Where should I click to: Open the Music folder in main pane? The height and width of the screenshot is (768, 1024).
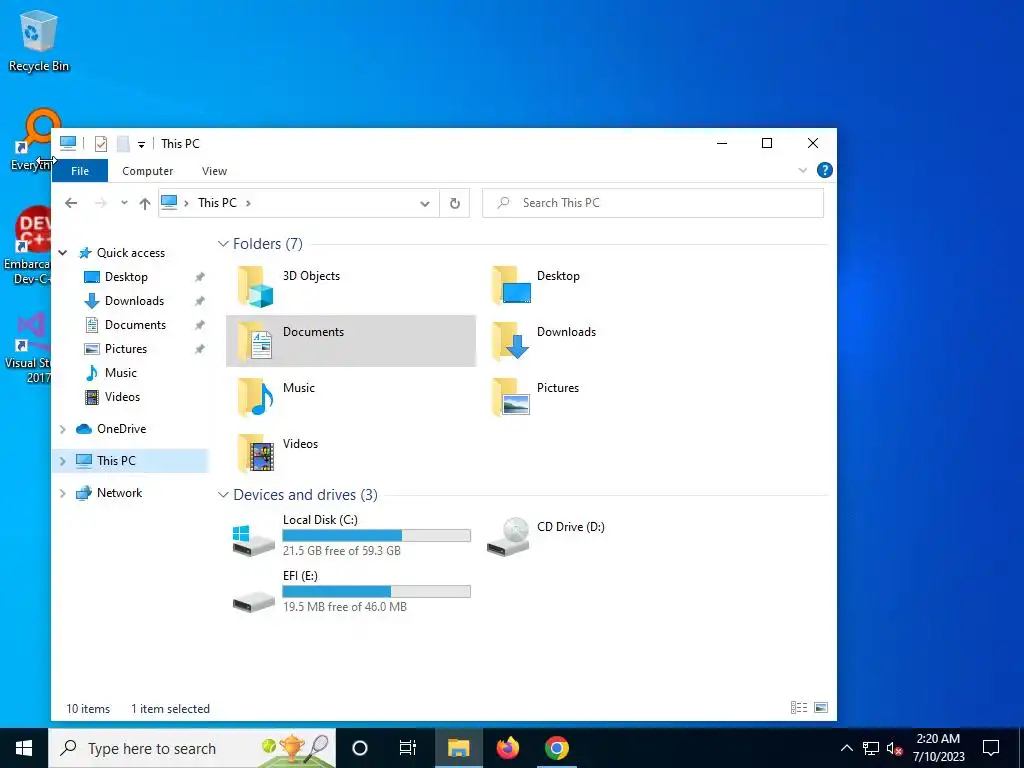[x=351, y=397]
